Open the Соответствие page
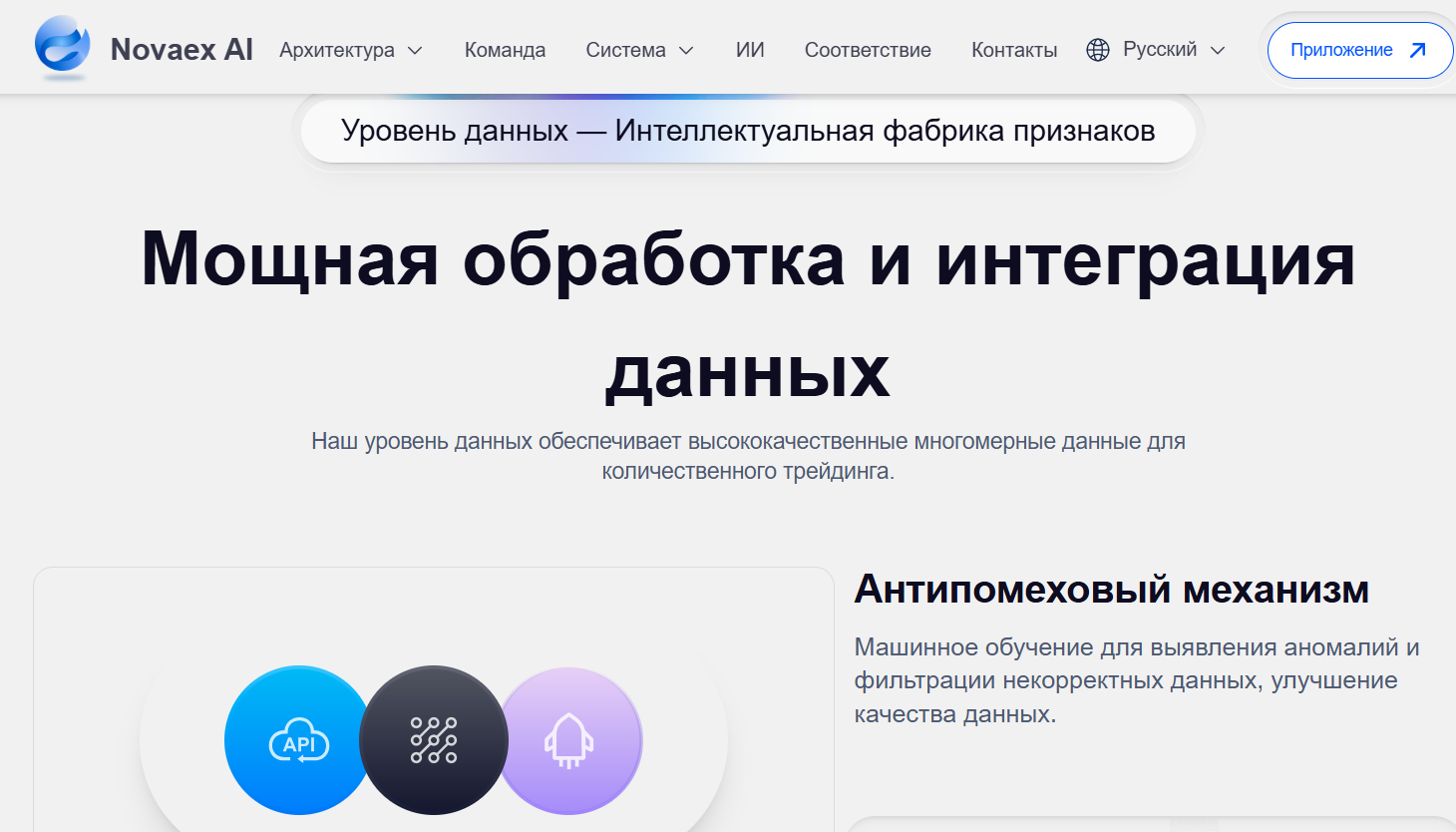1456x832 pixels. [868, 50]
